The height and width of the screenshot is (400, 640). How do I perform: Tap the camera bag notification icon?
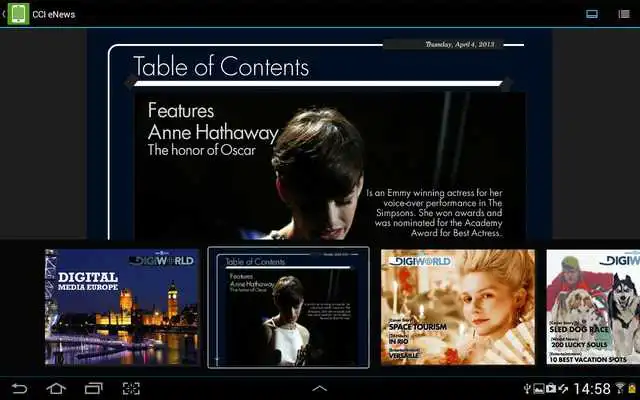551,388
